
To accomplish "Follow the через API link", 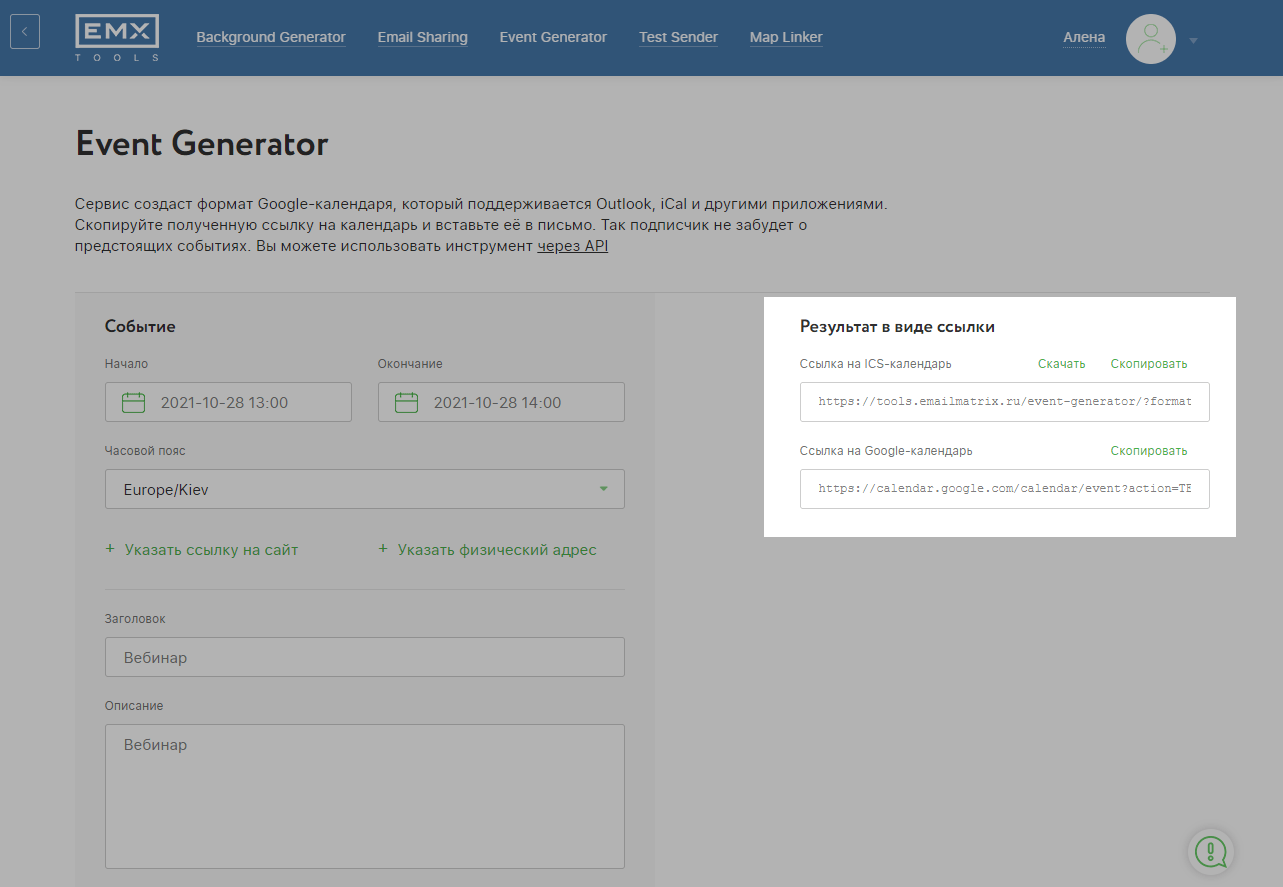I will point(572,246).
